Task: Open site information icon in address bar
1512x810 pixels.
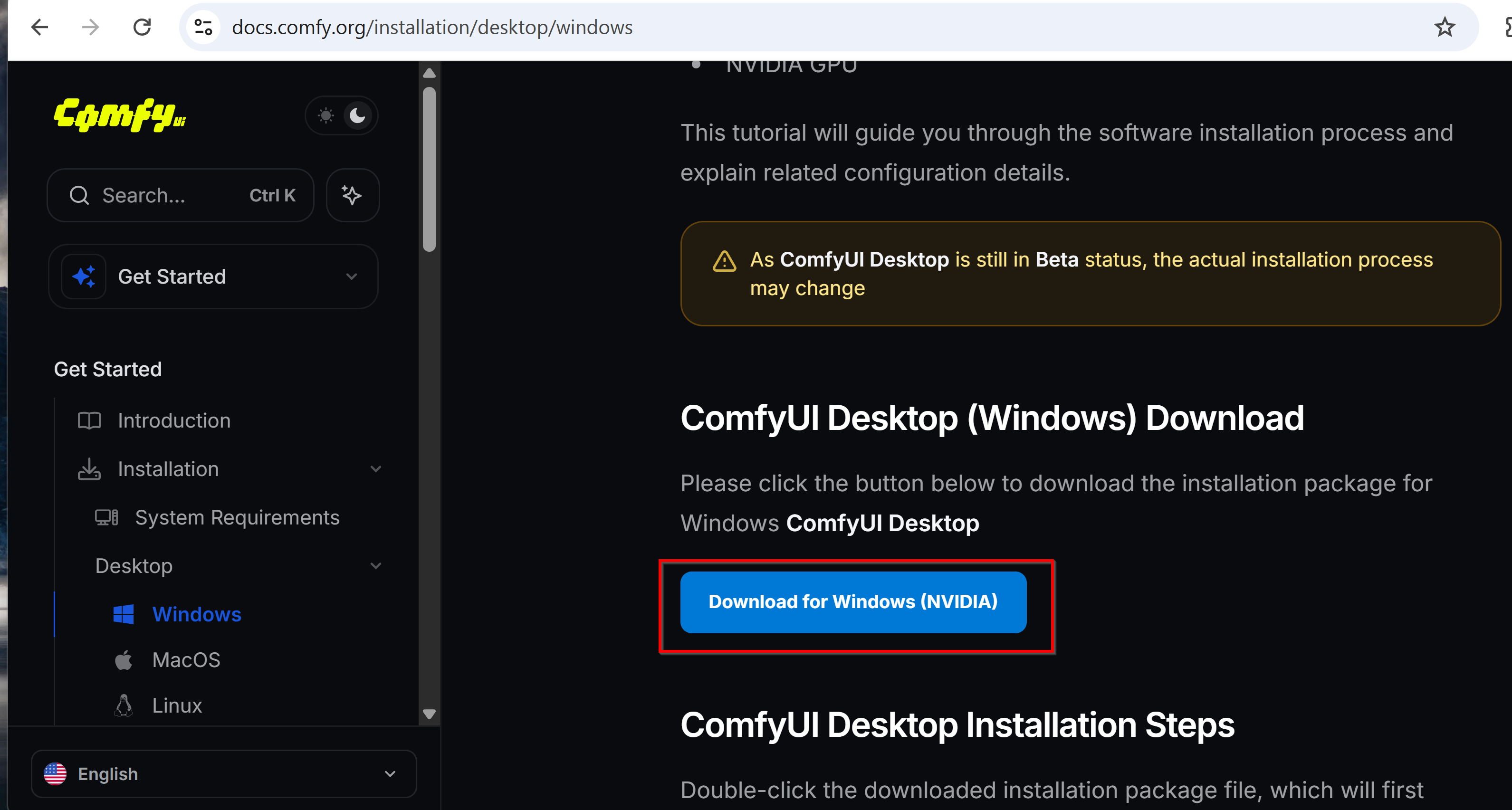Action: [x=203, y=27]
